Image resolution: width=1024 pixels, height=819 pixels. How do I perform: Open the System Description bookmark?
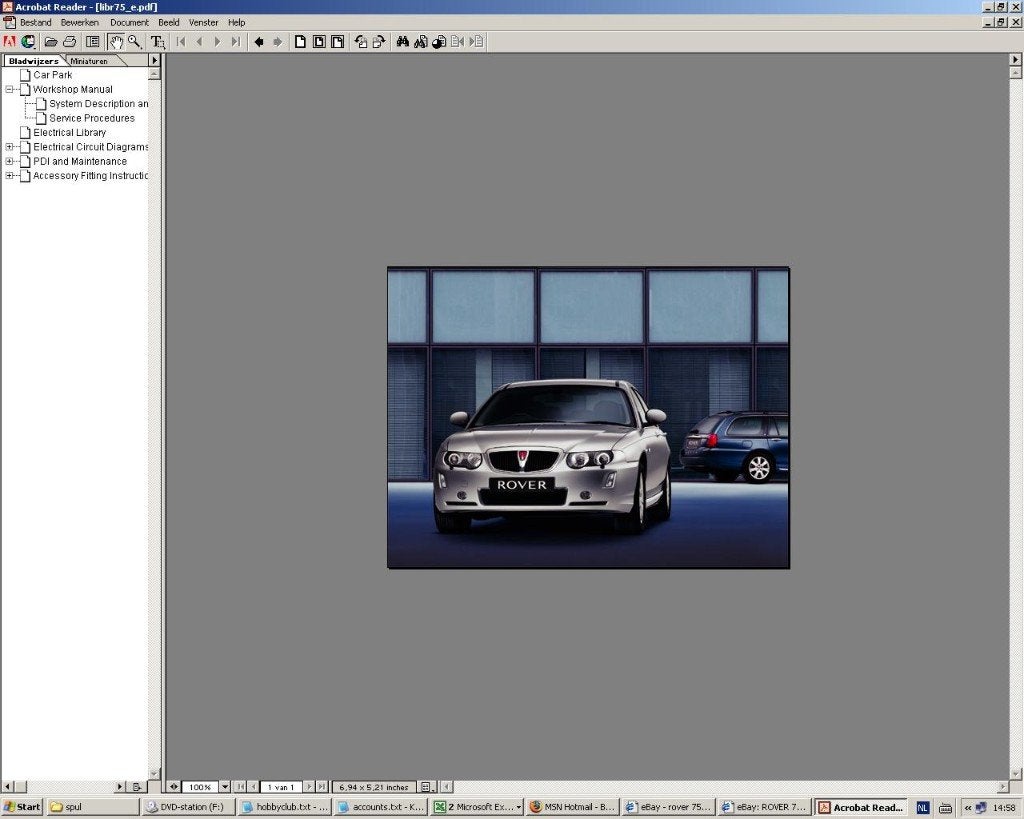click(x=99, y=104)
